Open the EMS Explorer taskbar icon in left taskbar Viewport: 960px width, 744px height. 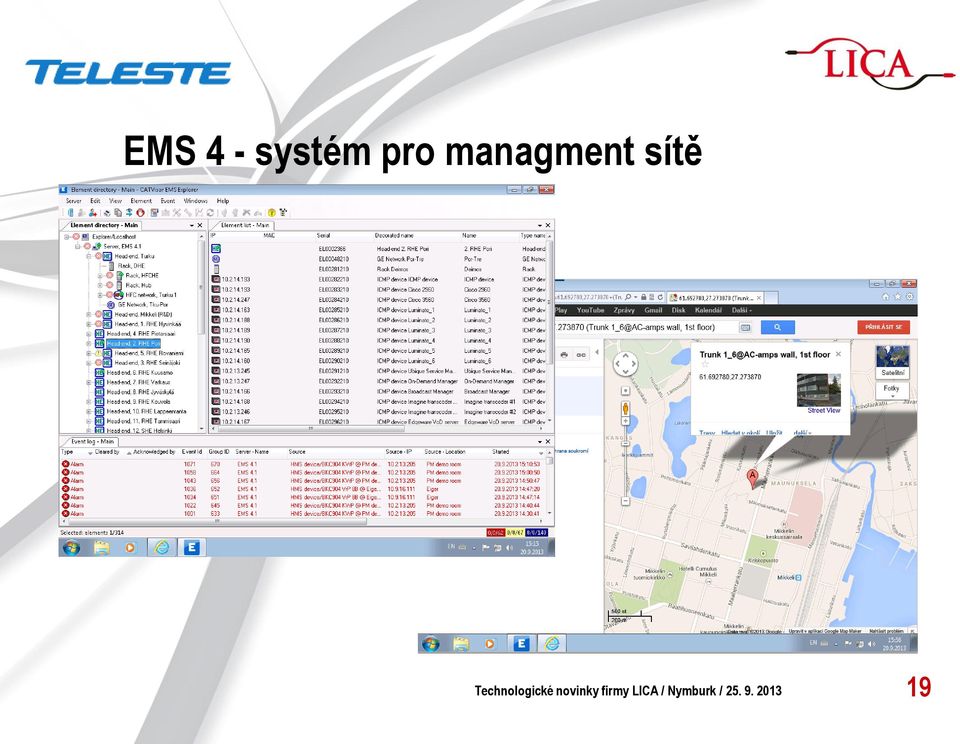pos(191,547)
